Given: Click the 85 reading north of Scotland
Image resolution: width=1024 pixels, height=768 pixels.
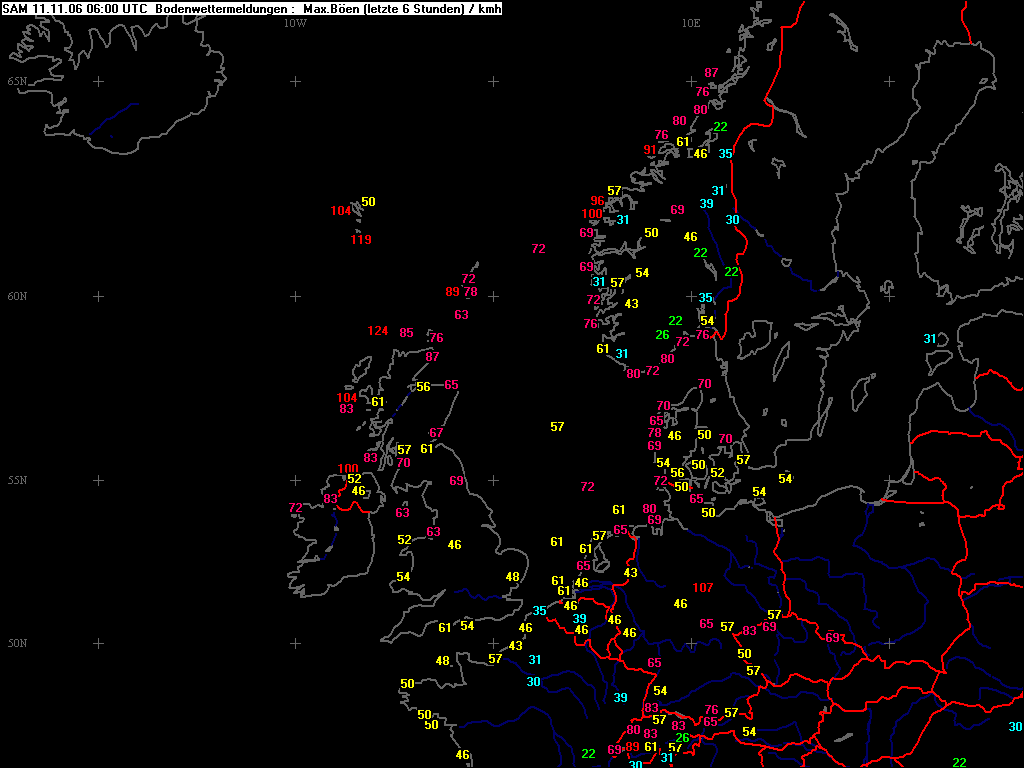Looking at the screenshot, I should (406, 333).
